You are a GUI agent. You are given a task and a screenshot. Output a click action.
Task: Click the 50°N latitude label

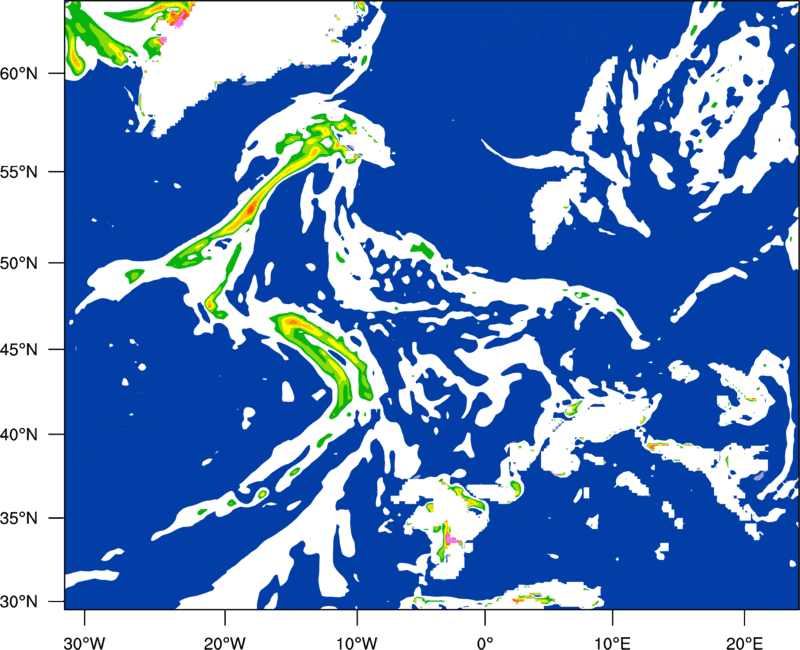click(19, 263)
